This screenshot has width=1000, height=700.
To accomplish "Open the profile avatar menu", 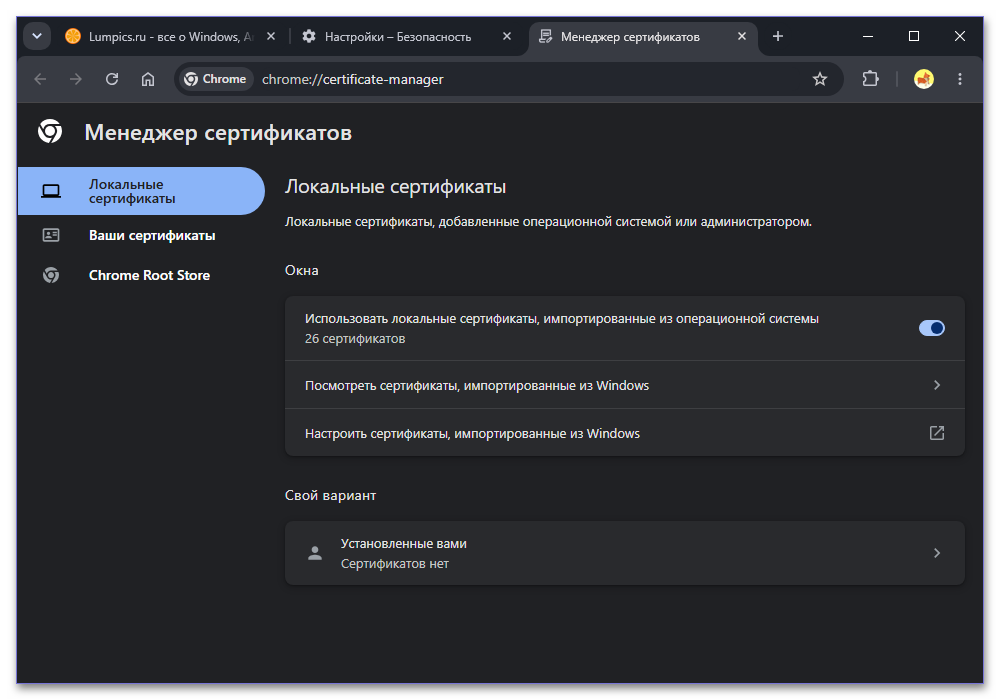I will click(x=923, y=79).
